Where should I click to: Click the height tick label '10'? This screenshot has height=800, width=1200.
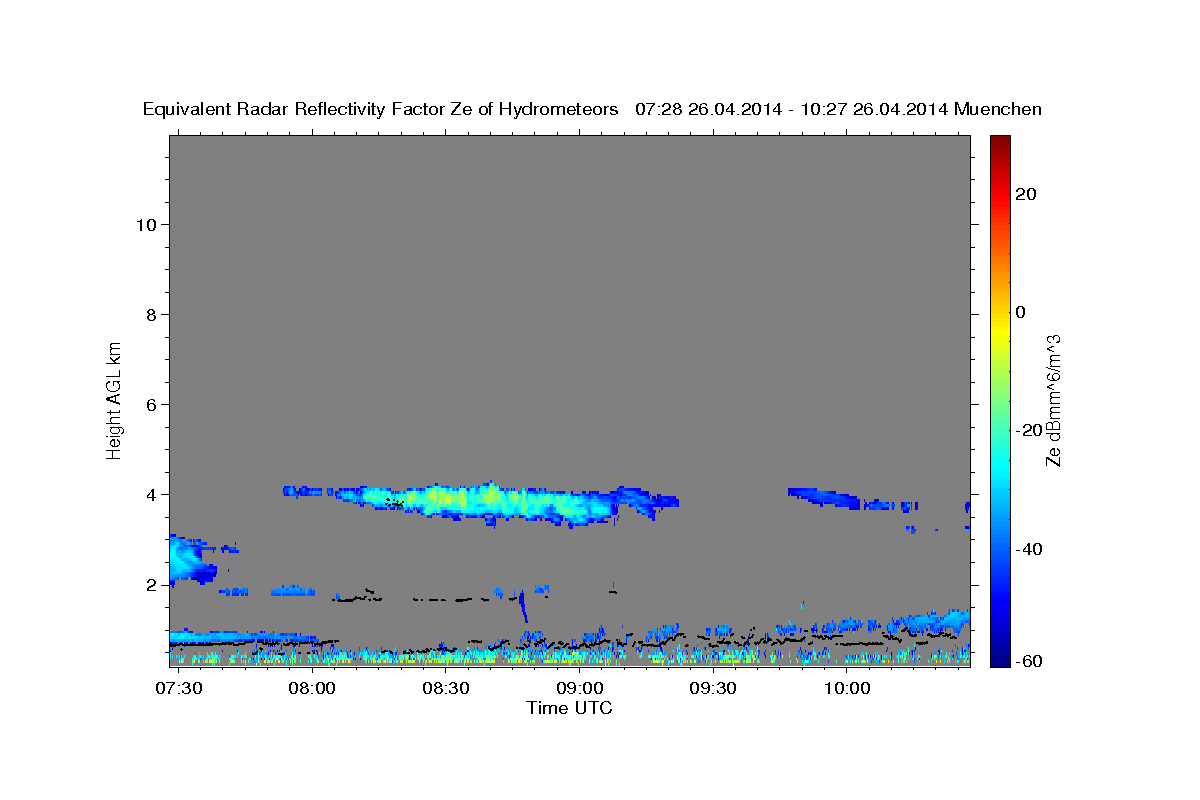[x=146, y=224]
